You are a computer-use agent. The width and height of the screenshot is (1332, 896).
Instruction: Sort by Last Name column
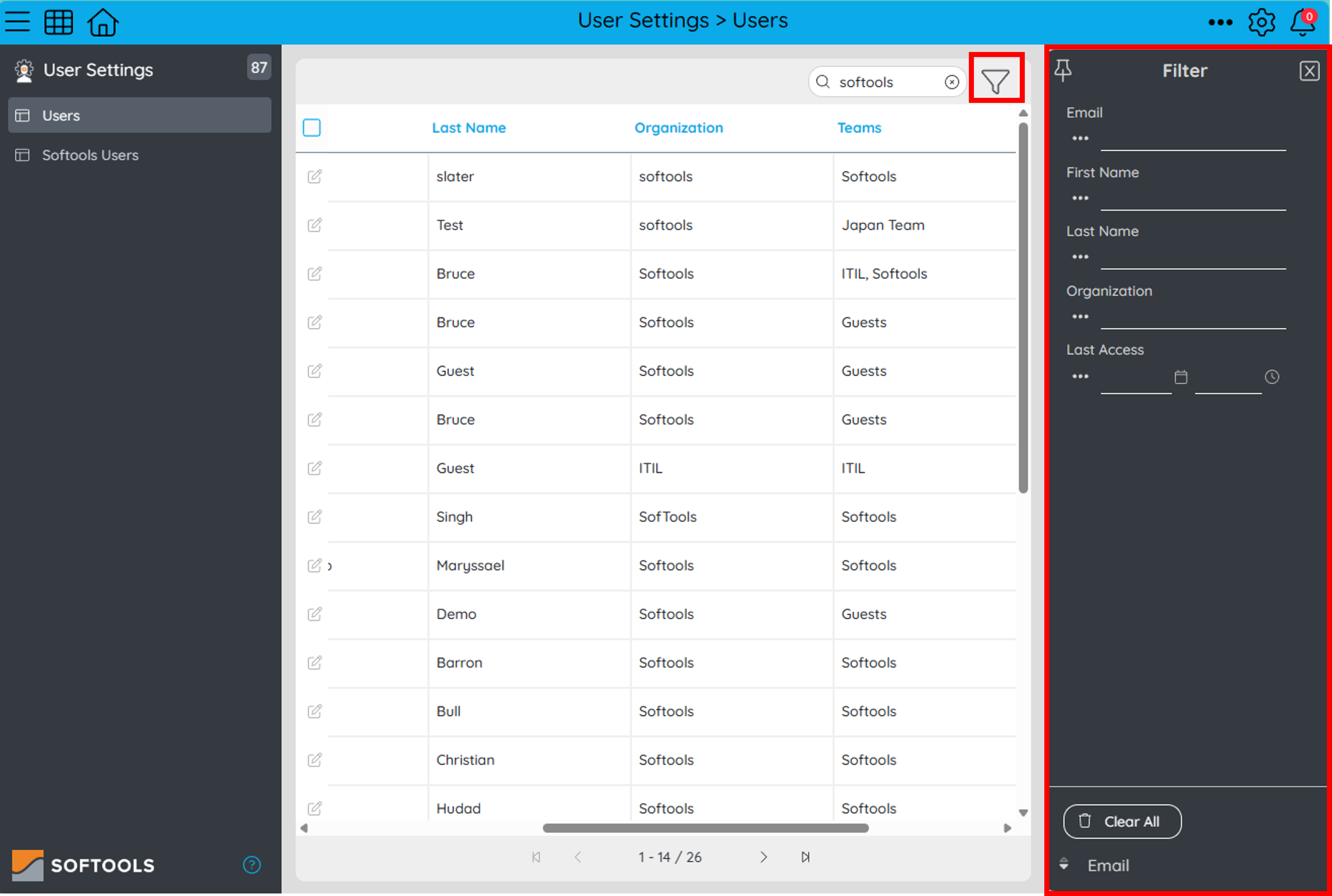(469, 128)
